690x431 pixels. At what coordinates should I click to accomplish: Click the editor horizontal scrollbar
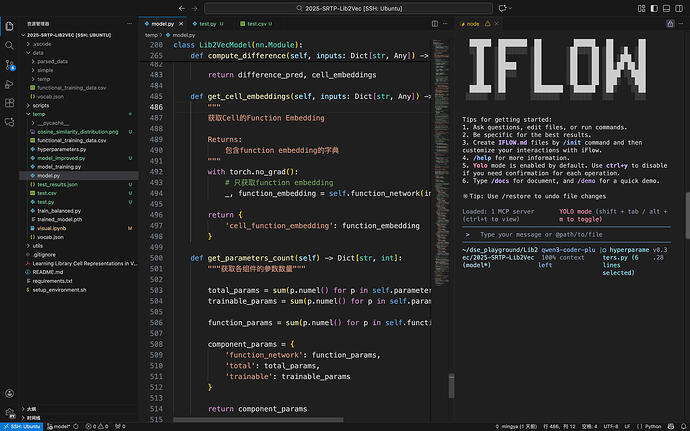258,420
